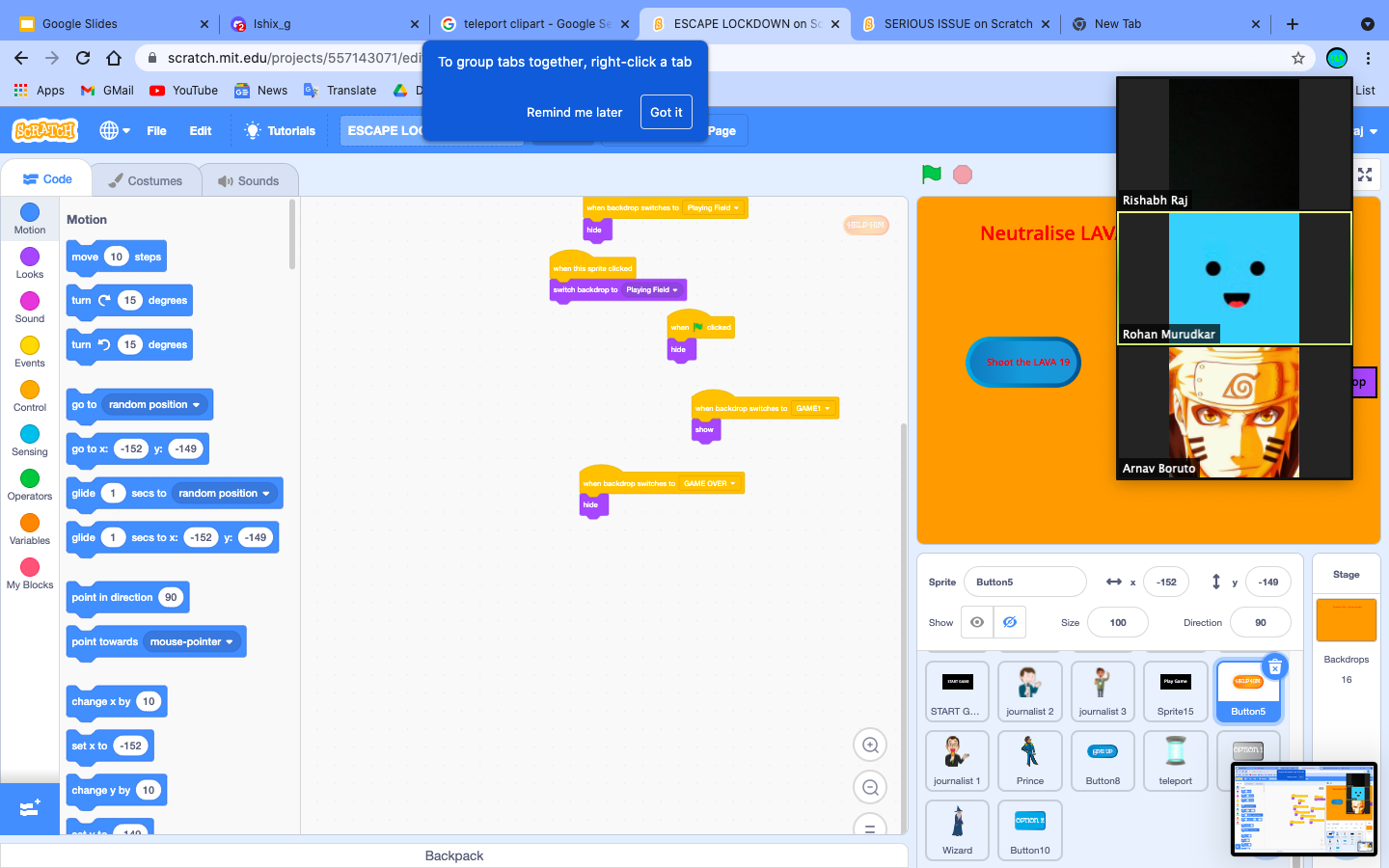
Task: Click the Add Extension button
Action: 30,808
